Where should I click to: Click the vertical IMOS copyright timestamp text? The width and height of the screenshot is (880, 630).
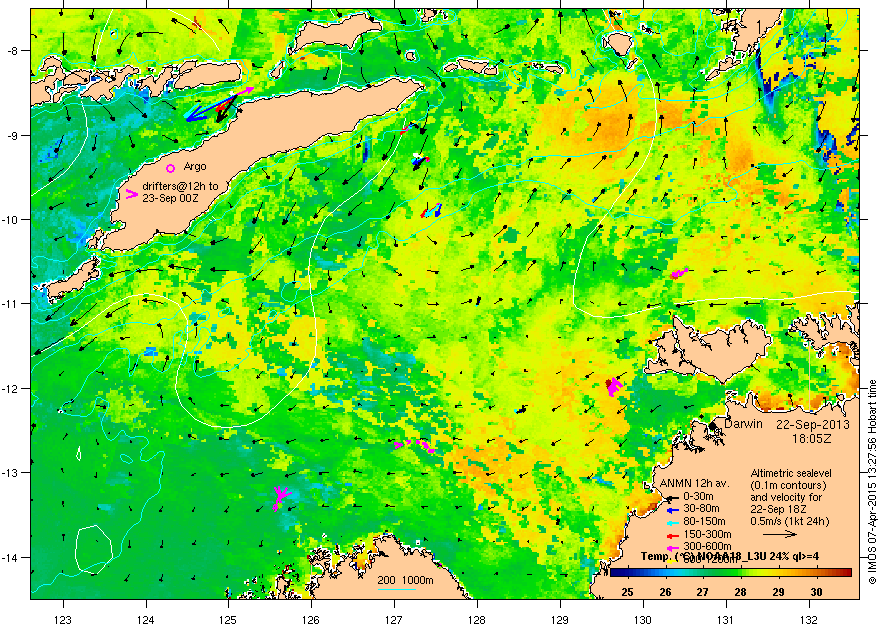(872, 482)
